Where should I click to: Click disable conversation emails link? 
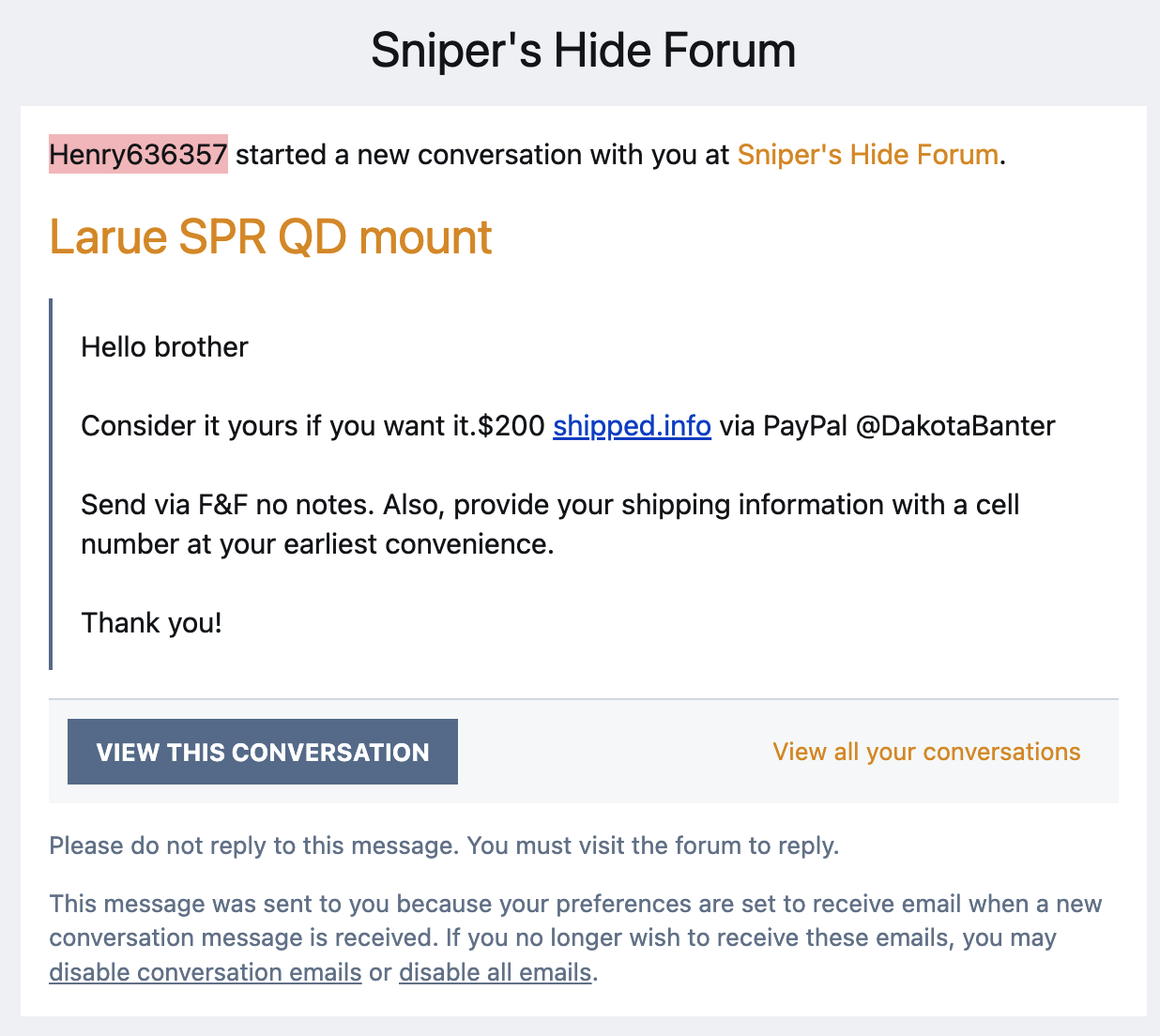206,972
